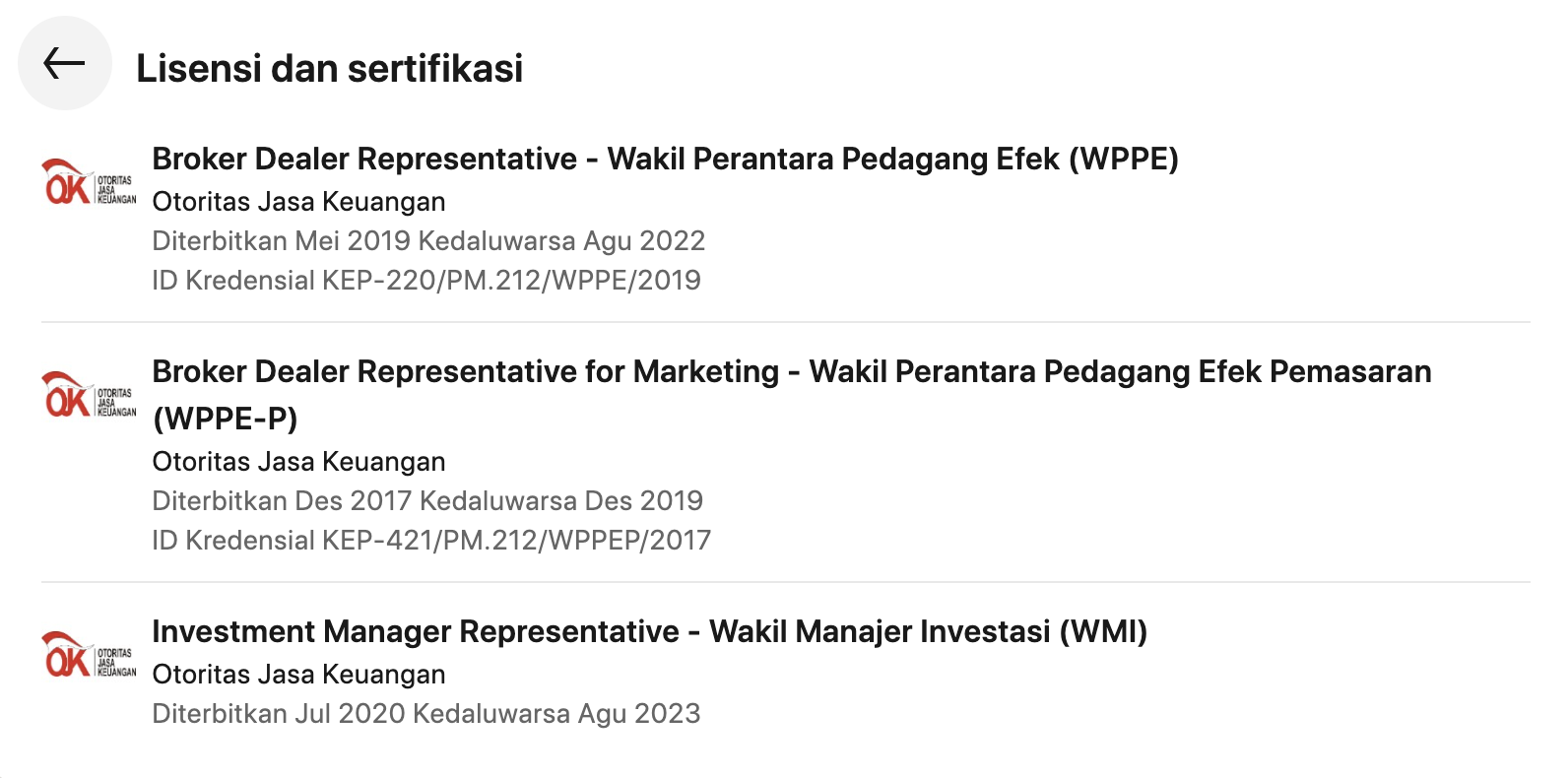Select the Kedaluwarsa Agu 2023 expiry text

556,712
